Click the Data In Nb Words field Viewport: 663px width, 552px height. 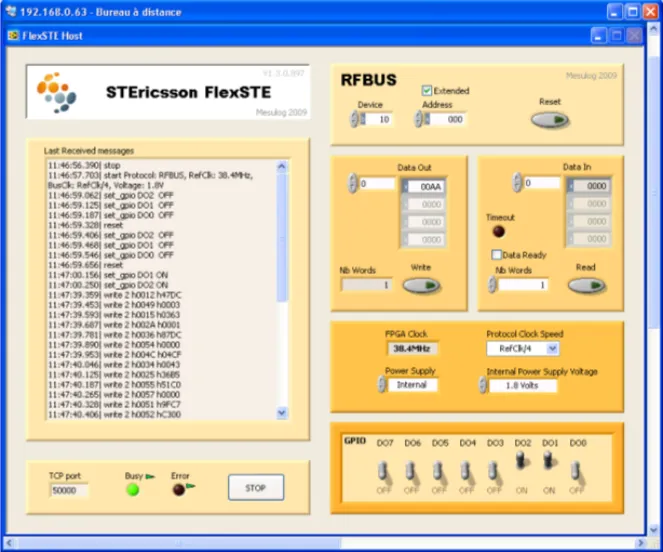click(x=523, y=285)
